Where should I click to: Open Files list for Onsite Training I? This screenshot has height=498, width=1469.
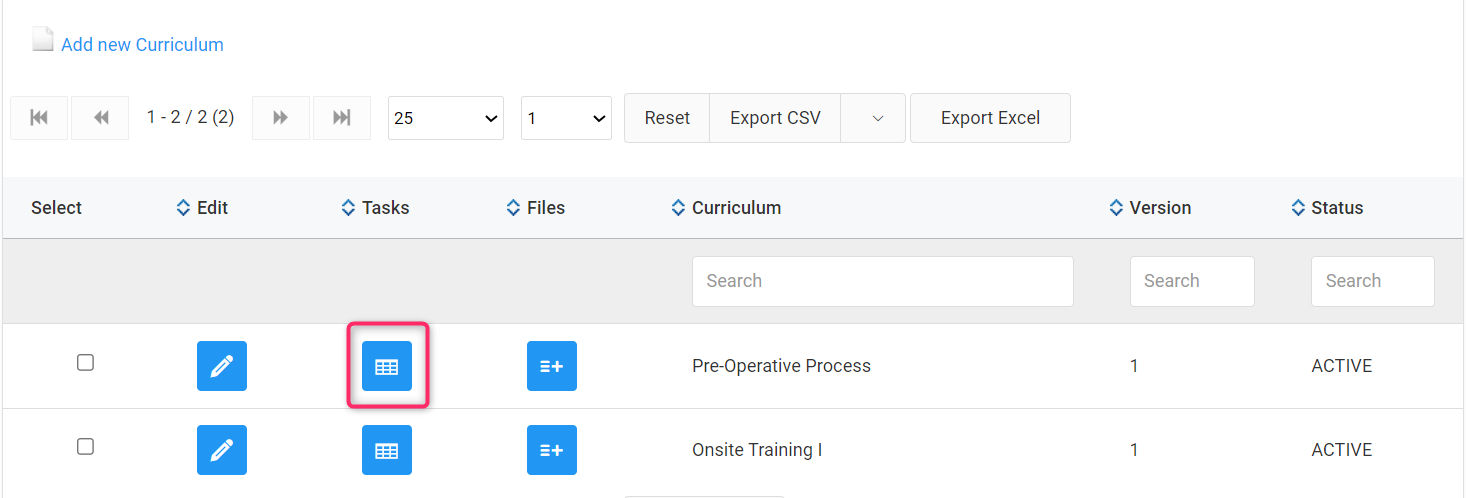552,450
